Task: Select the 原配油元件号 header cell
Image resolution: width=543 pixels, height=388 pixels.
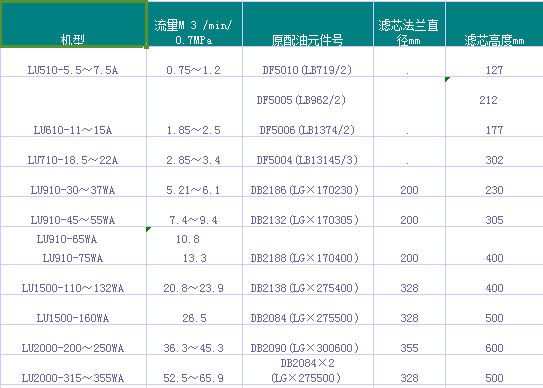Action: tap(308, 24)
